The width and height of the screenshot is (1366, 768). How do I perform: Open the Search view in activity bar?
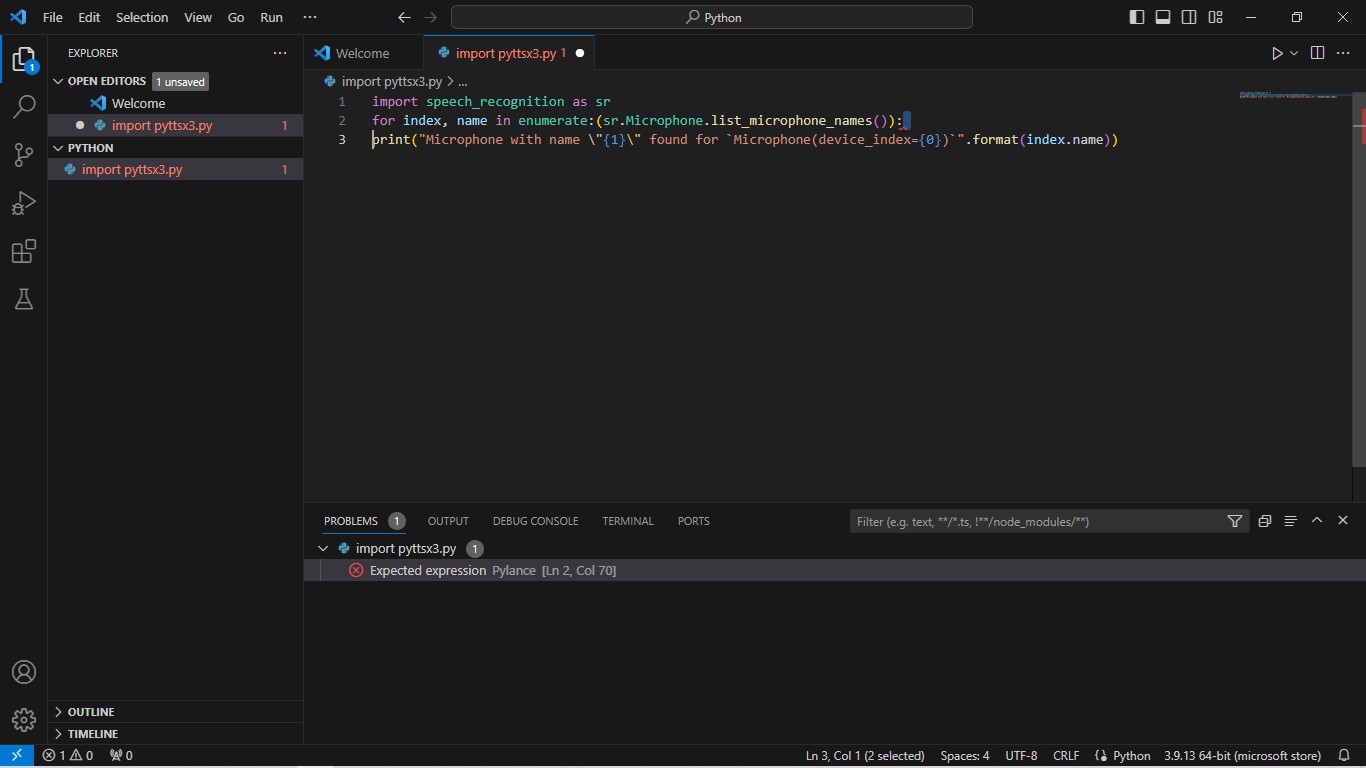pos(24,106)
